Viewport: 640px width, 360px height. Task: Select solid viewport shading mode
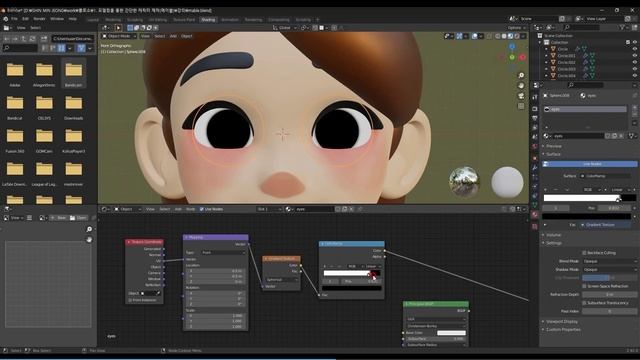pos(504,36)
